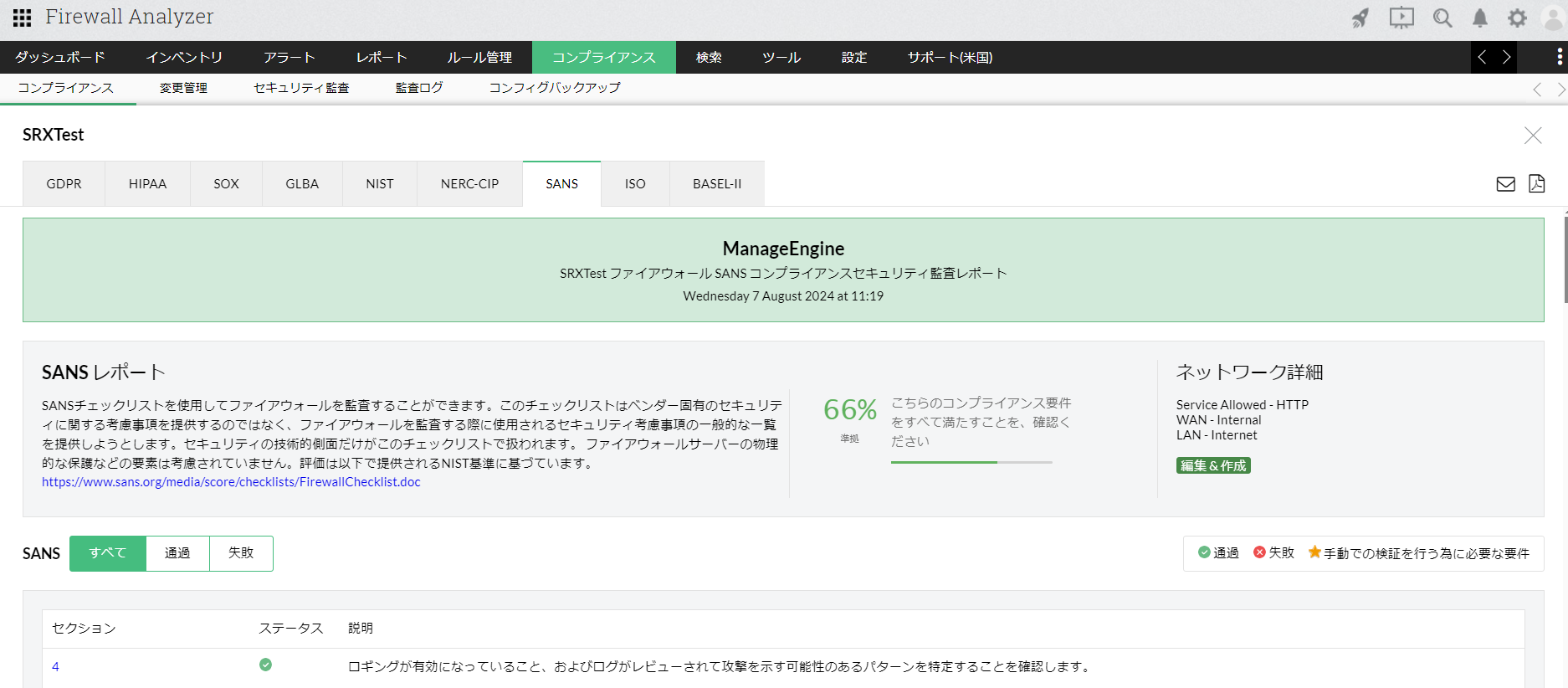Screen dimensions: 1568x688
Task: Open the ダッシュボード menu
Action: click(60, 57)
